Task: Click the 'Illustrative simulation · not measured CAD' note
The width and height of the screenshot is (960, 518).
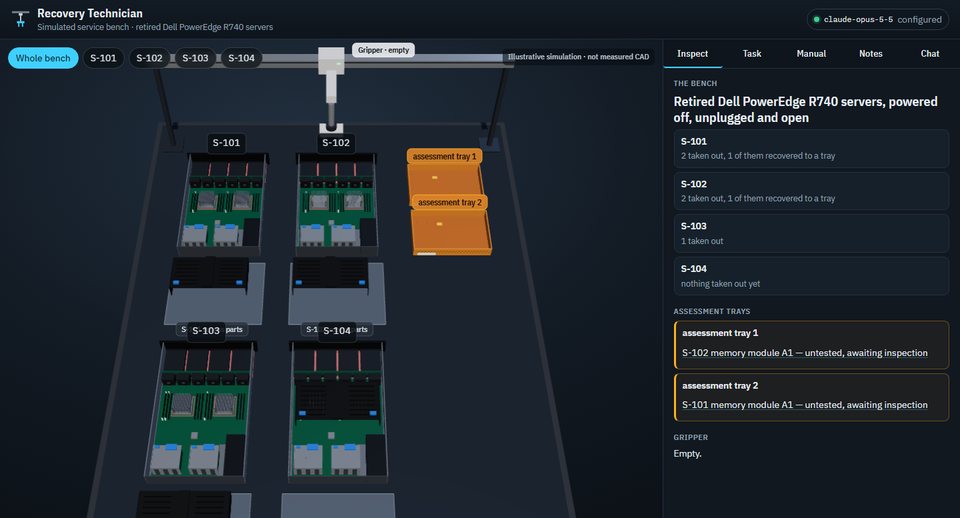Action: pos(578,57)
